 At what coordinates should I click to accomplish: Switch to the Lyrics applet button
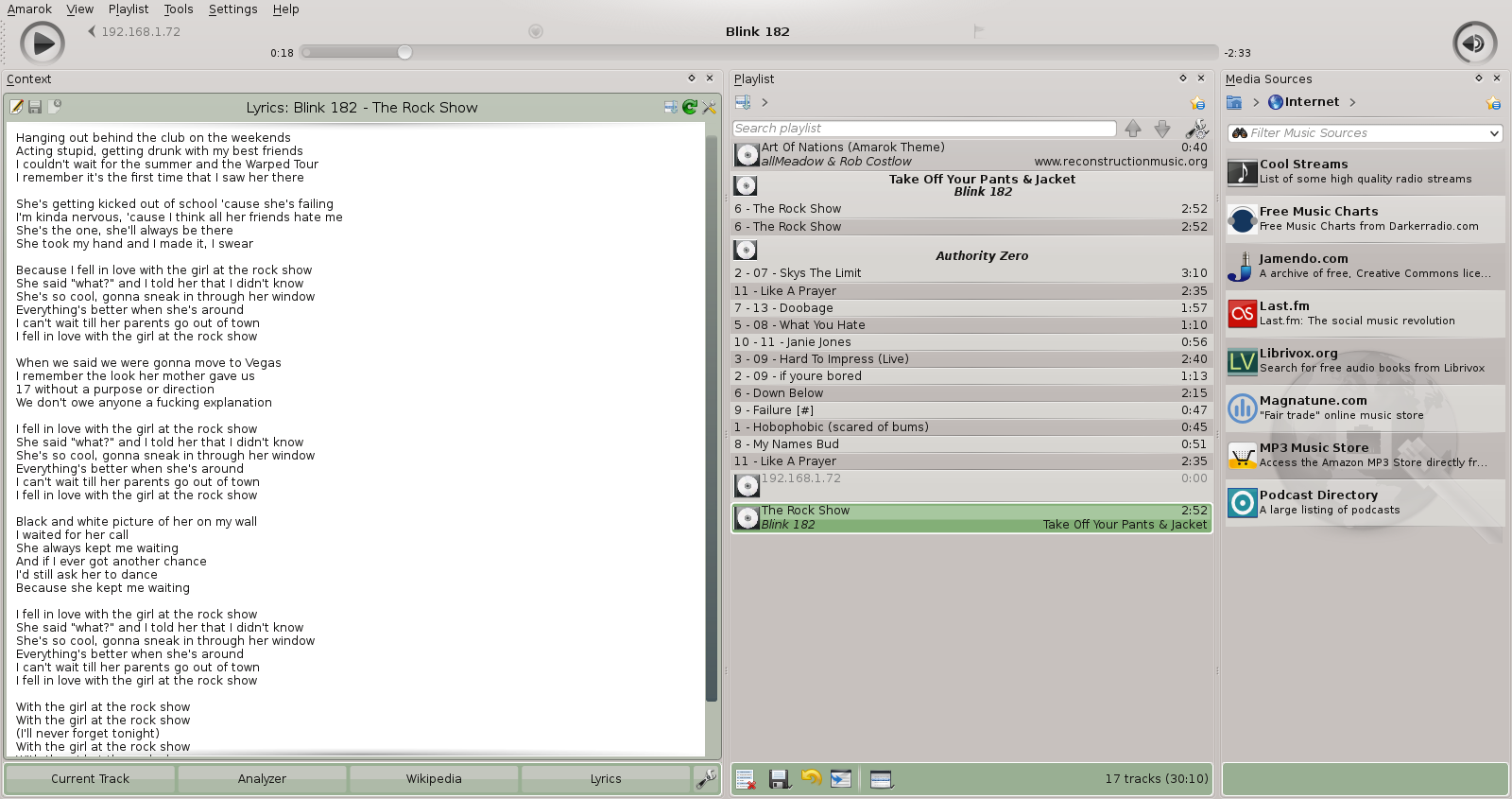pos(606,778)
